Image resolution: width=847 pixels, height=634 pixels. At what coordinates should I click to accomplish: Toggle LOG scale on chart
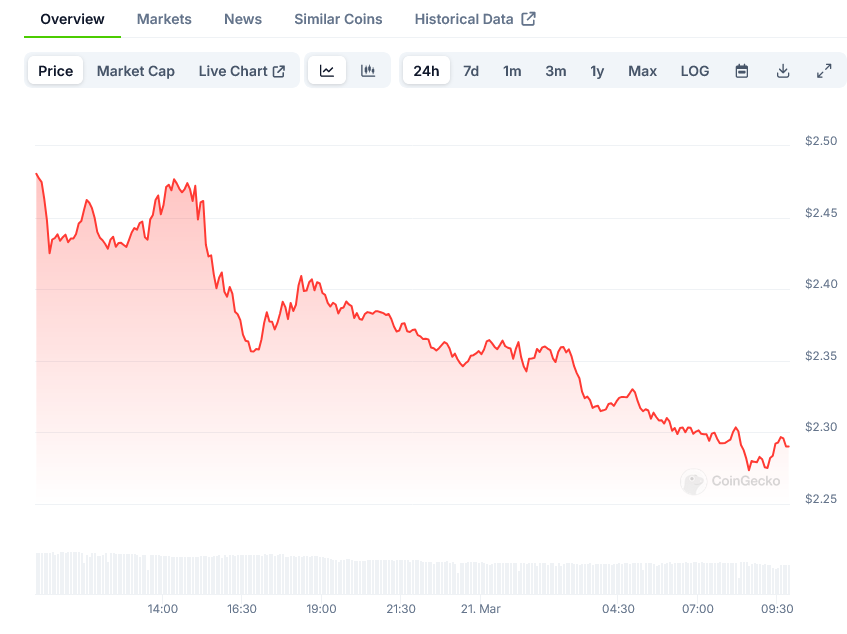695,71
